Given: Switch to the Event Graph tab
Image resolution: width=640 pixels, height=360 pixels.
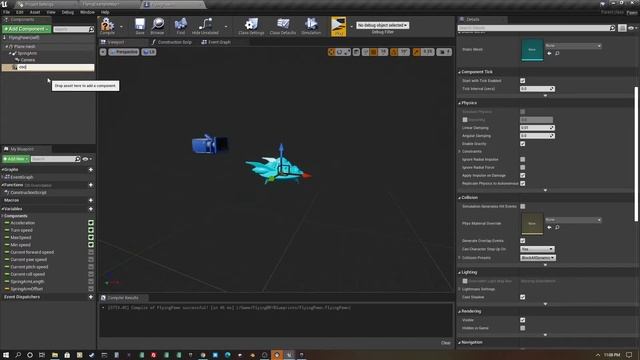Looking at the screenshot, I should [x=216, y=42].
